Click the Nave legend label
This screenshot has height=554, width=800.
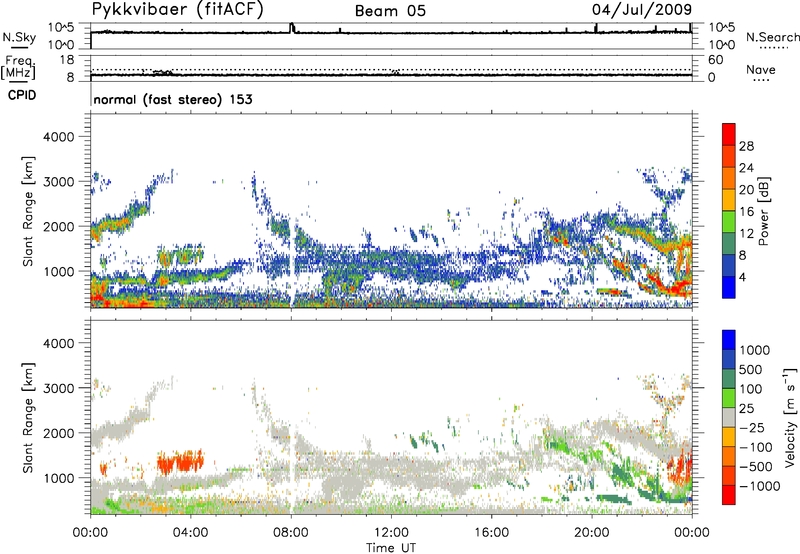tap(761, 70)
